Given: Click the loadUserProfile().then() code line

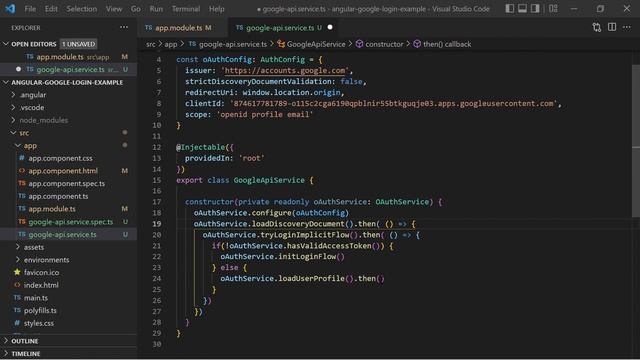Looking at the screenshot, I should point(302,278).
